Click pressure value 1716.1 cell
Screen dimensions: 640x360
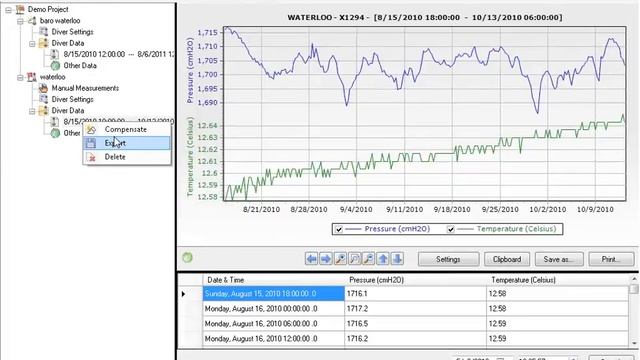pyautogui.click(x=416, y=293)
